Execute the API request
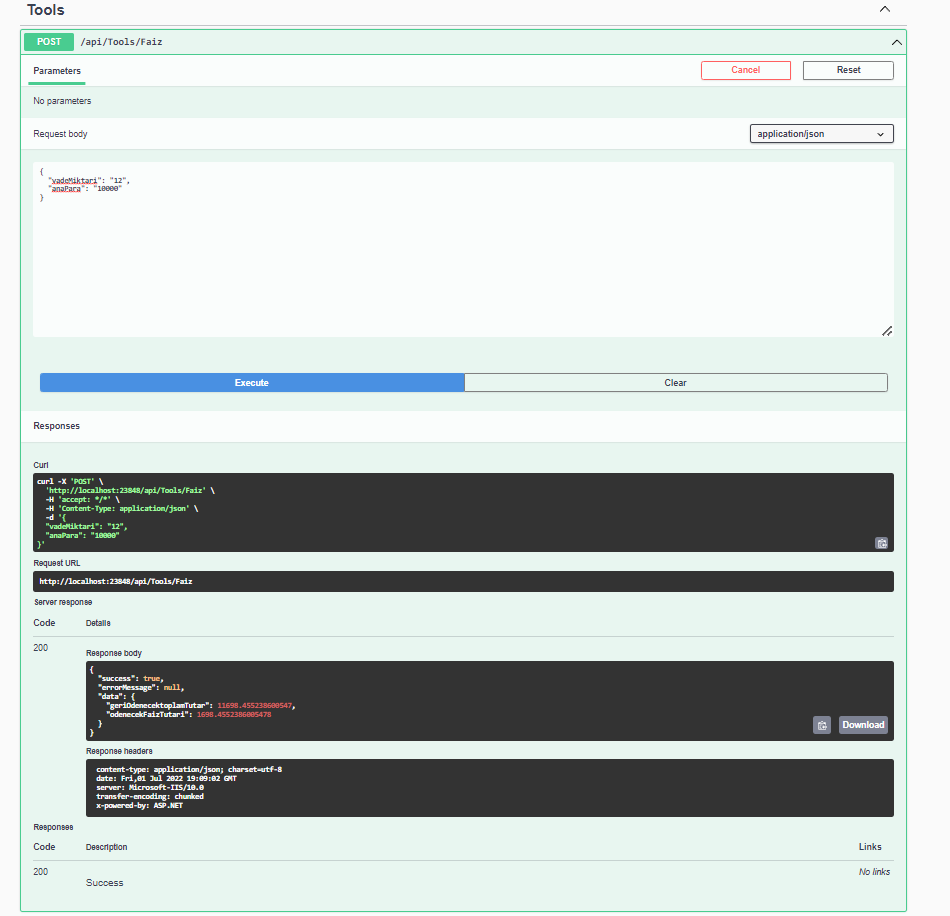950x916 pixels. [x=252, y=383]
